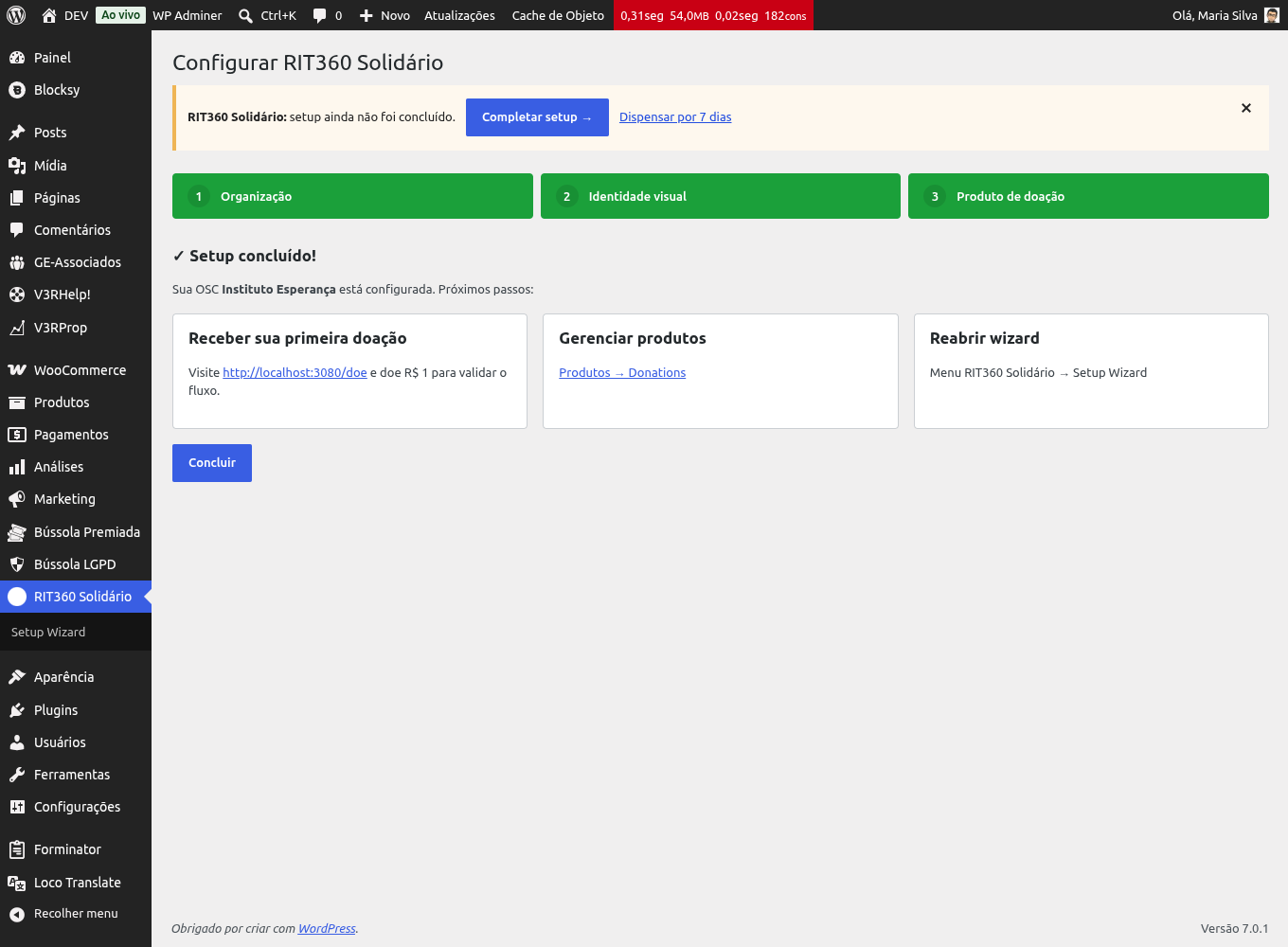Click the Marketing megaphone icon

click(17, 499)
